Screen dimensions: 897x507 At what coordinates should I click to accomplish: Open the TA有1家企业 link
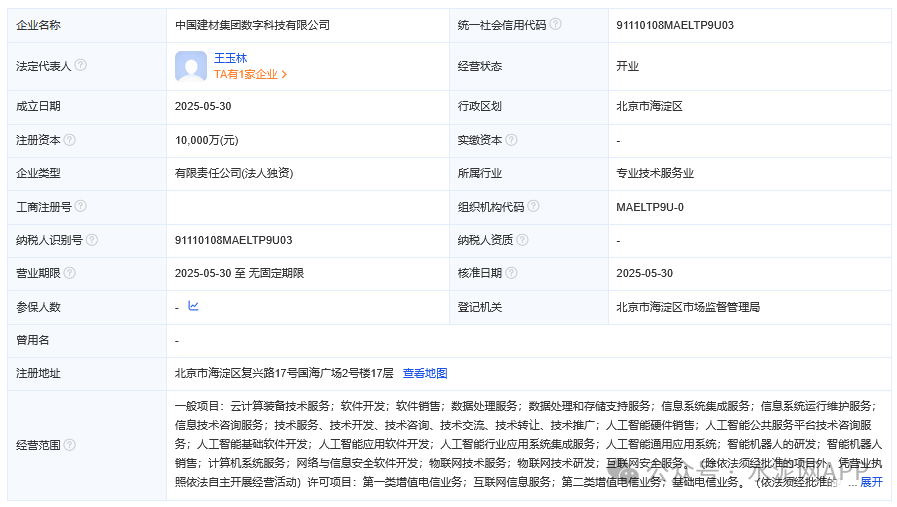tap(250, 74)
